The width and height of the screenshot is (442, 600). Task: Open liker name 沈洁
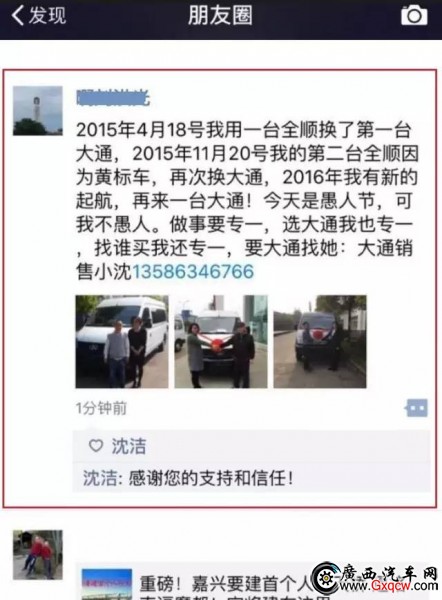pyautogui.click(x=129, y=446)
